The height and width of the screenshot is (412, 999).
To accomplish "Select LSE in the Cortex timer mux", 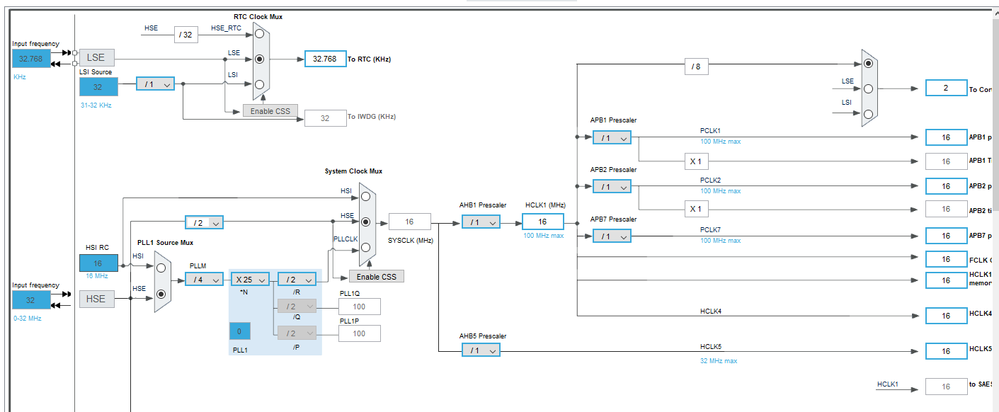I will (x=868, y=89).
